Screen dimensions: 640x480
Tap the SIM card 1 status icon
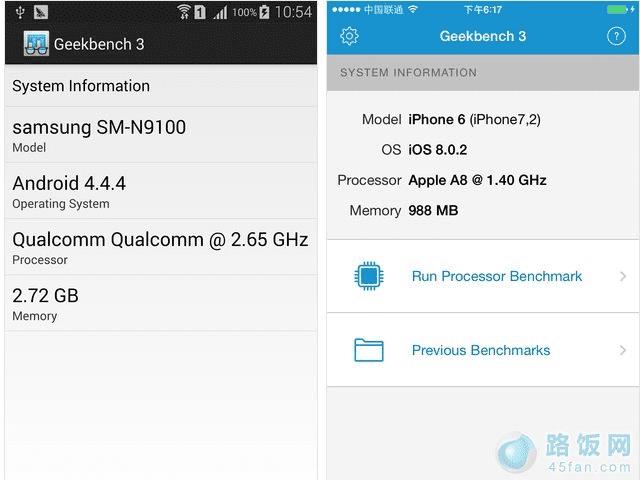(200, 12)
